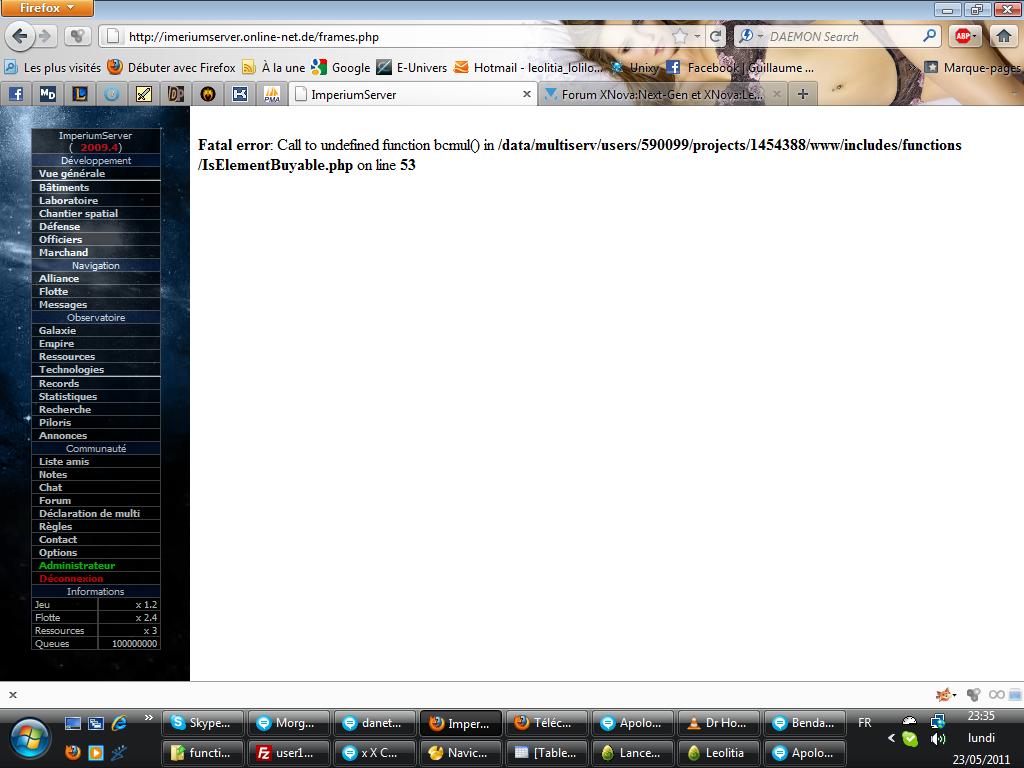This screenshot has width=1024, height=768.
Task: Go back with the Back arrow
Action: [20, 36]
